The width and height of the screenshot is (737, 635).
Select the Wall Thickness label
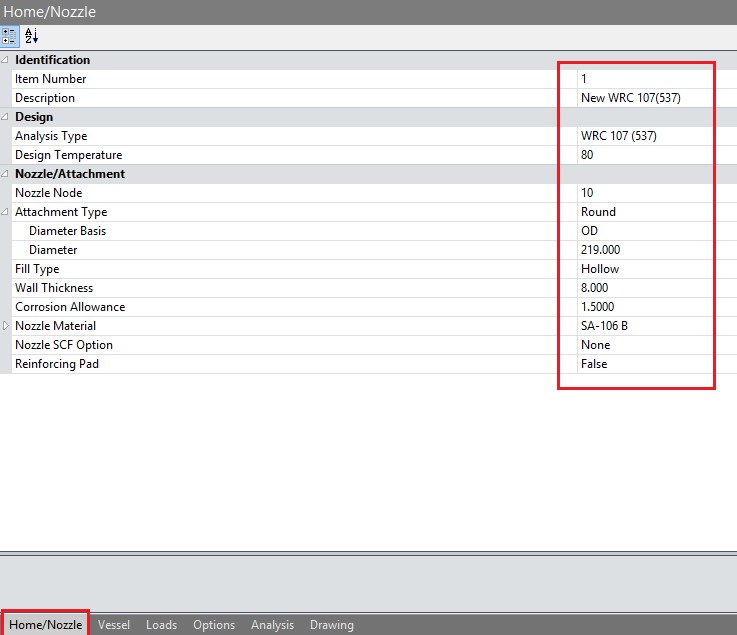pyautogui.click(x=54, y=288)
